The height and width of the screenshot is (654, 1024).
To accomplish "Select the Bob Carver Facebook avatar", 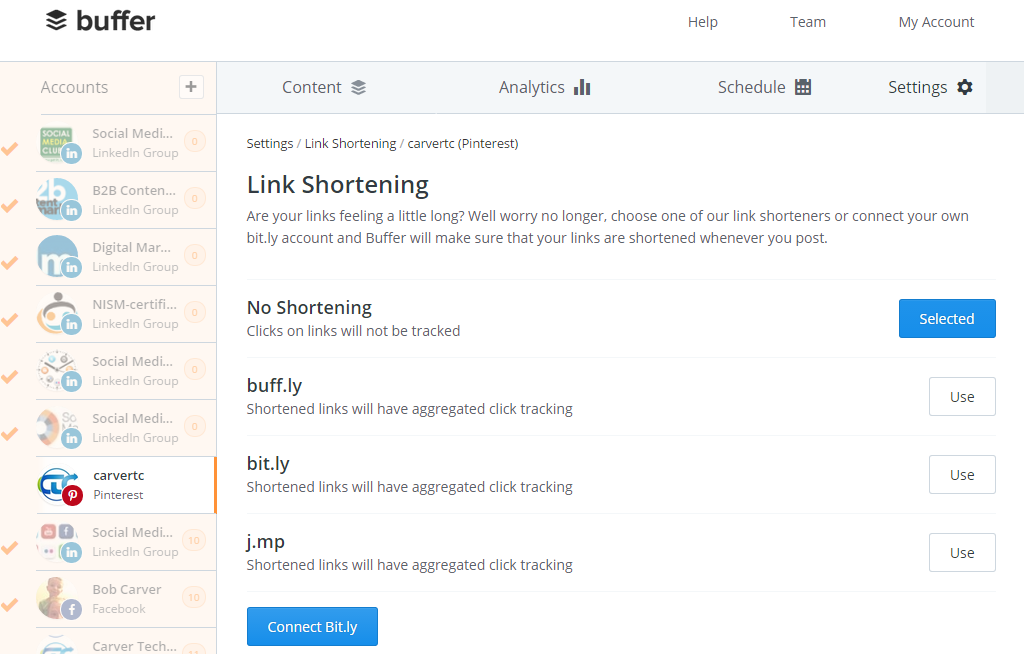I will (59, 599).
